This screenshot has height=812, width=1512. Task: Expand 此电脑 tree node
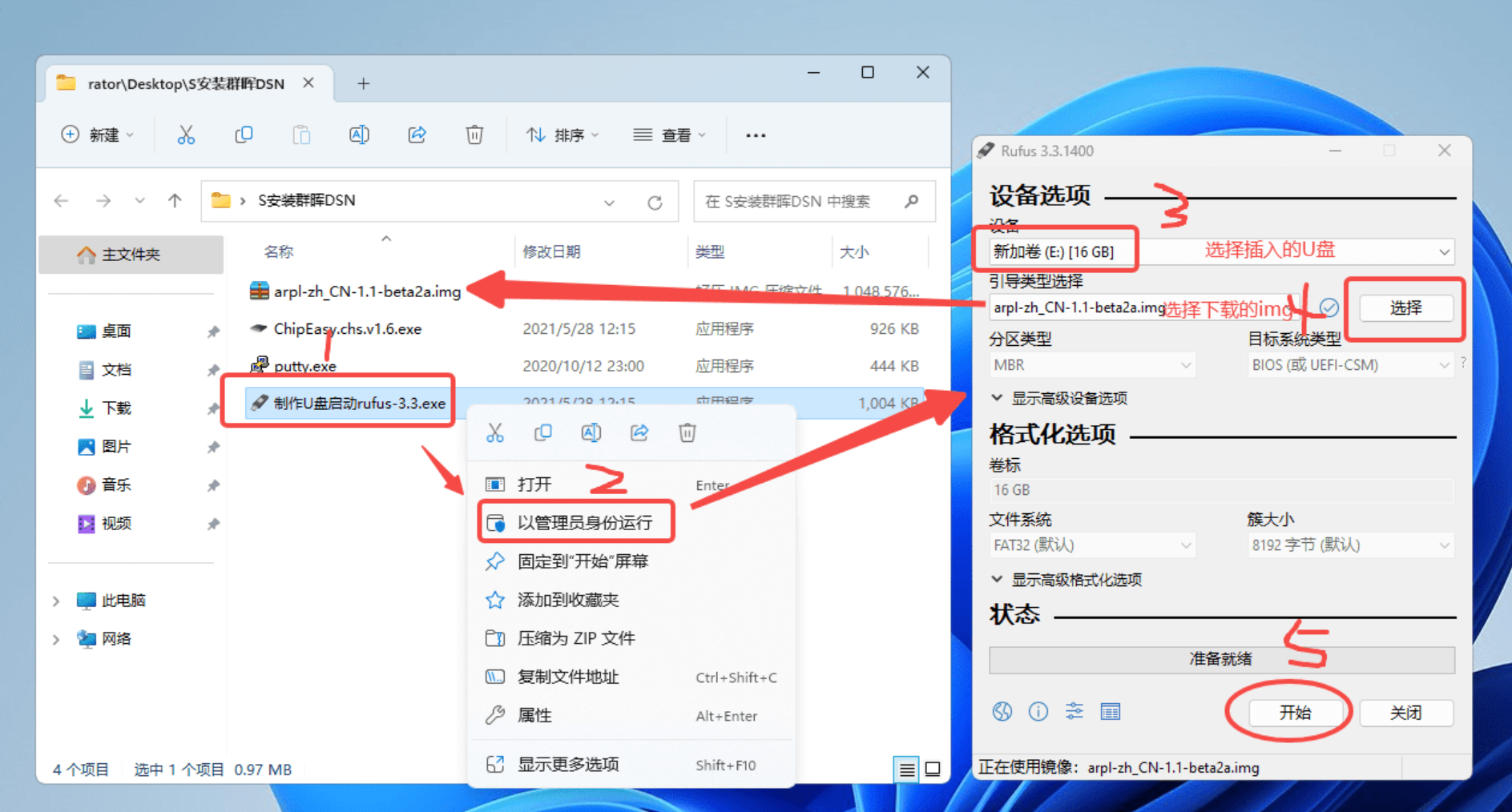pyautogui.click(x=56, y=601)
